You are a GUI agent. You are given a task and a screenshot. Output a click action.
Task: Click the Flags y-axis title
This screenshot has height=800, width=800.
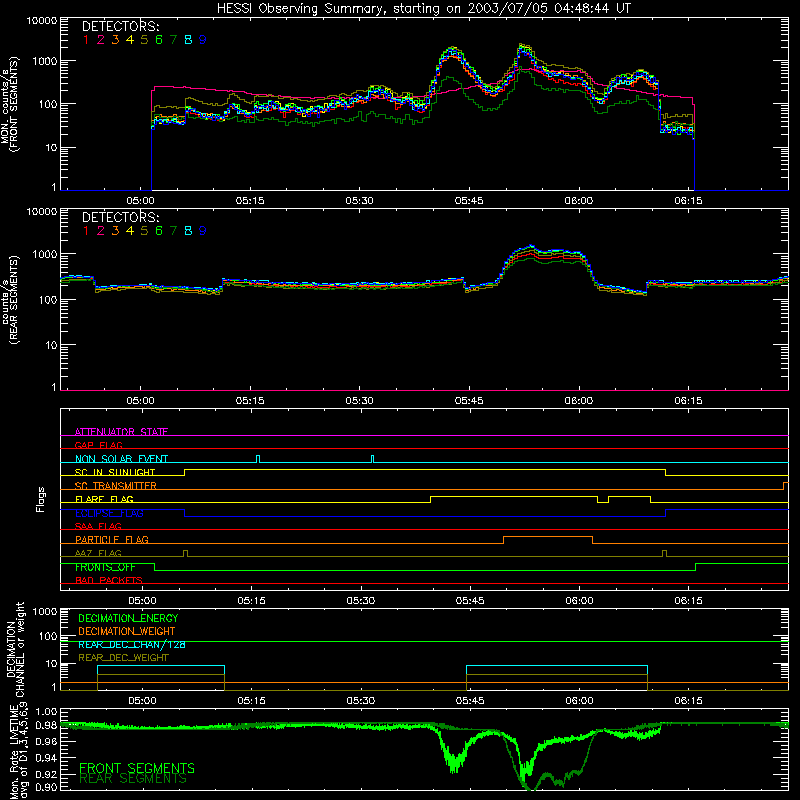pos(41,499)
